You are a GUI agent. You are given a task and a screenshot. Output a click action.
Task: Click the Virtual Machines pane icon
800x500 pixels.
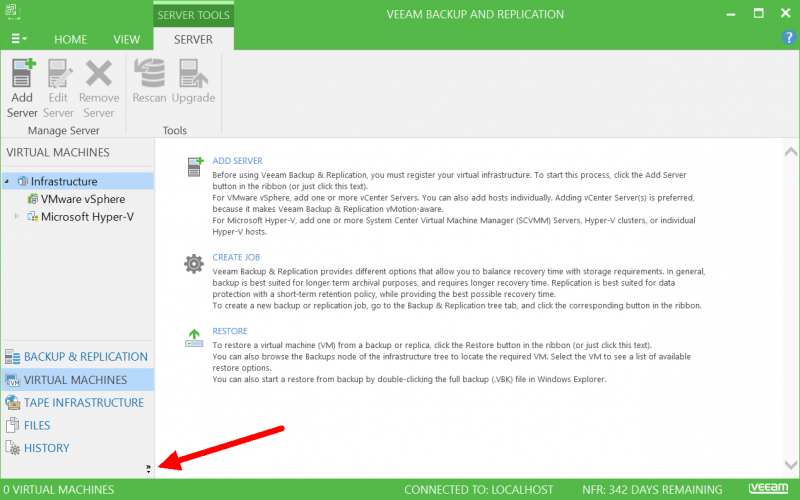(x=12, y=380)
